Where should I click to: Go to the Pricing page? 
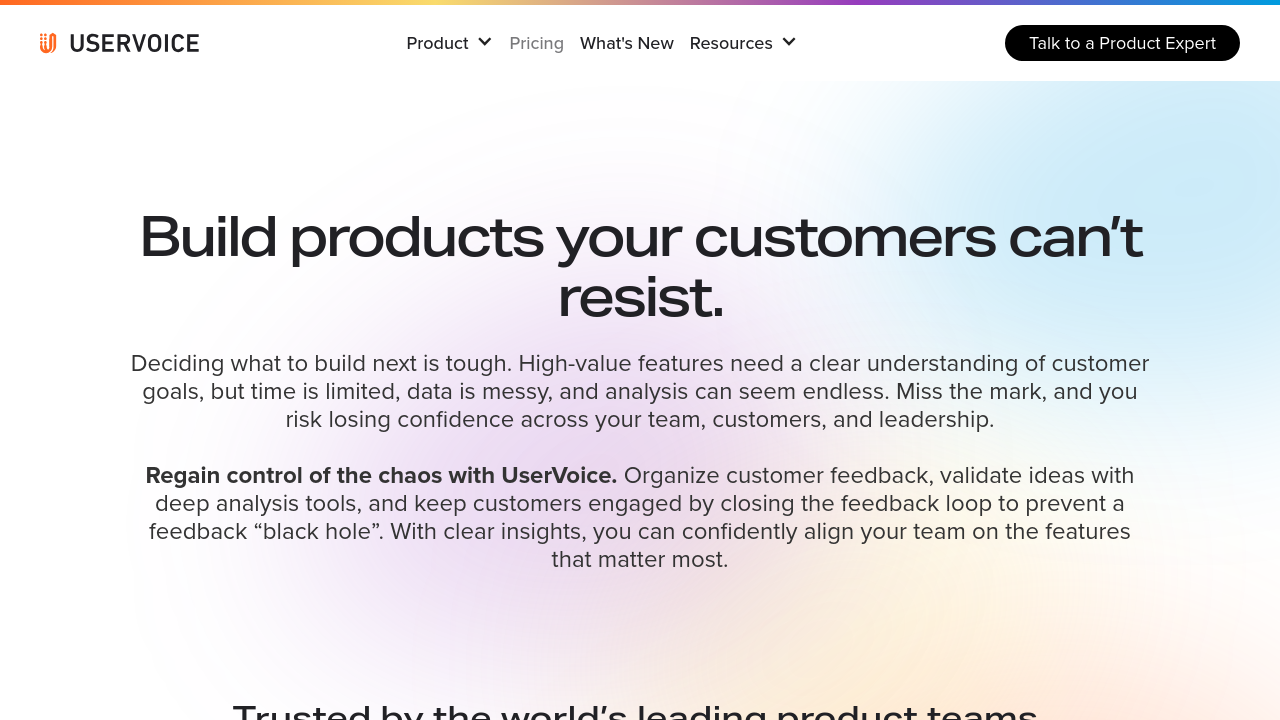tap(537, 43)
